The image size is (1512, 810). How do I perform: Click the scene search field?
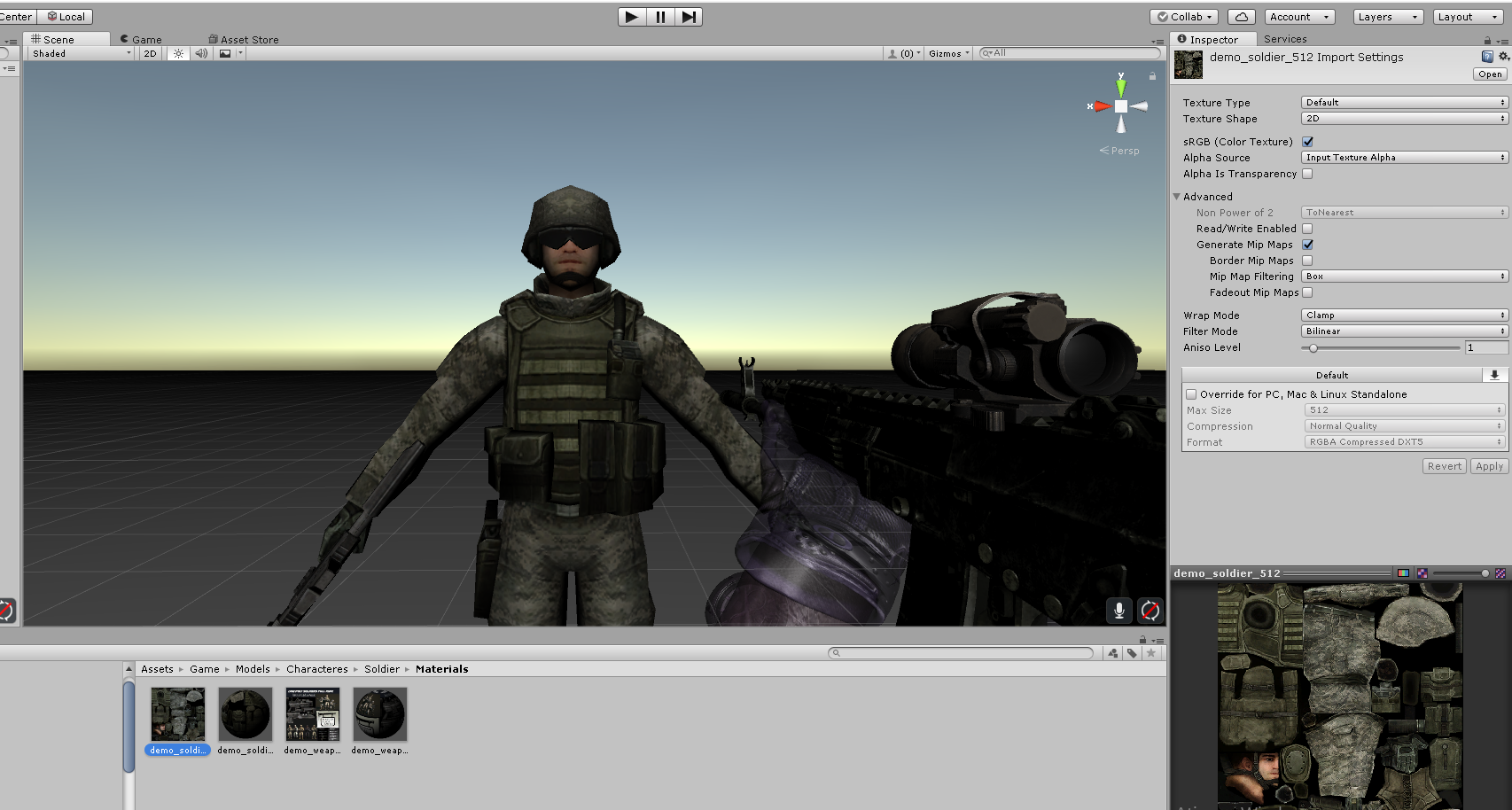pyautogui.click(x=1070, y=53)
